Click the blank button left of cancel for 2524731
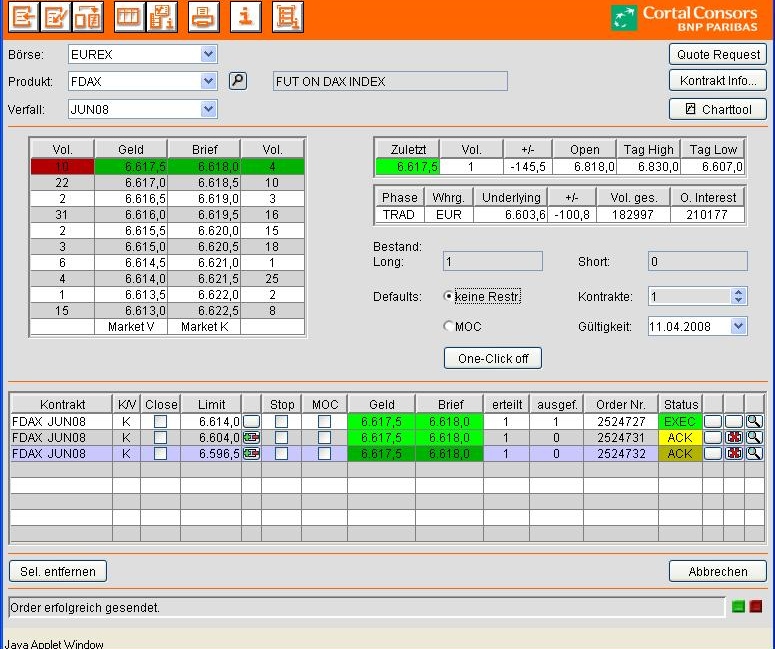Screen dimensions: 775x649 point(713,437)
